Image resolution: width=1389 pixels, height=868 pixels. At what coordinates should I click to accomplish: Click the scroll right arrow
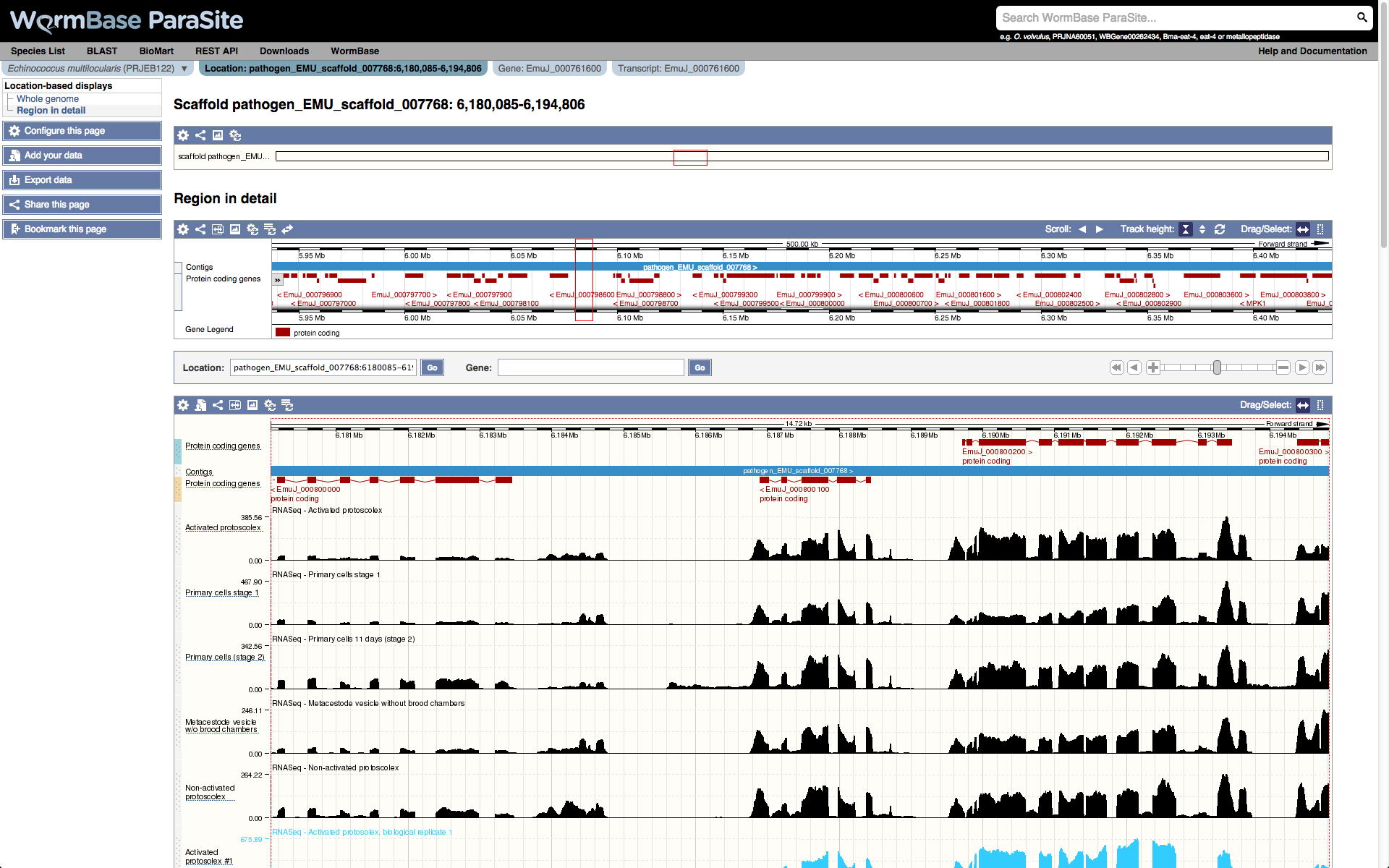coord(1100,229)
